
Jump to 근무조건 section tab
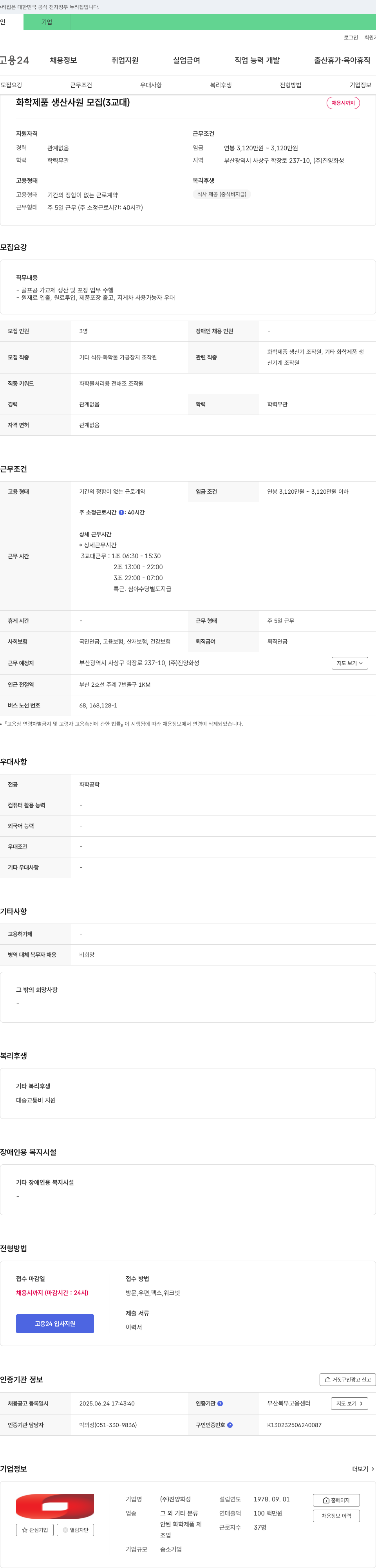[x=81, y=85]
